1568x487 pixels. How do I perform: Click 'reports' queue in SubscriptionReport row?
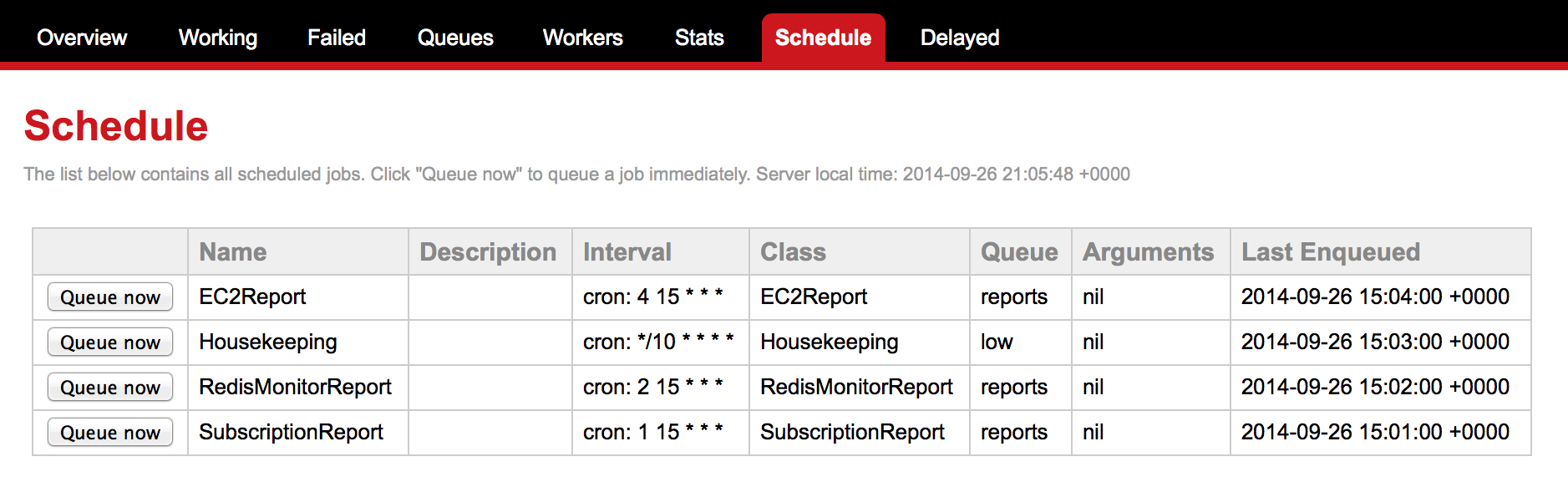(1014, 432)
